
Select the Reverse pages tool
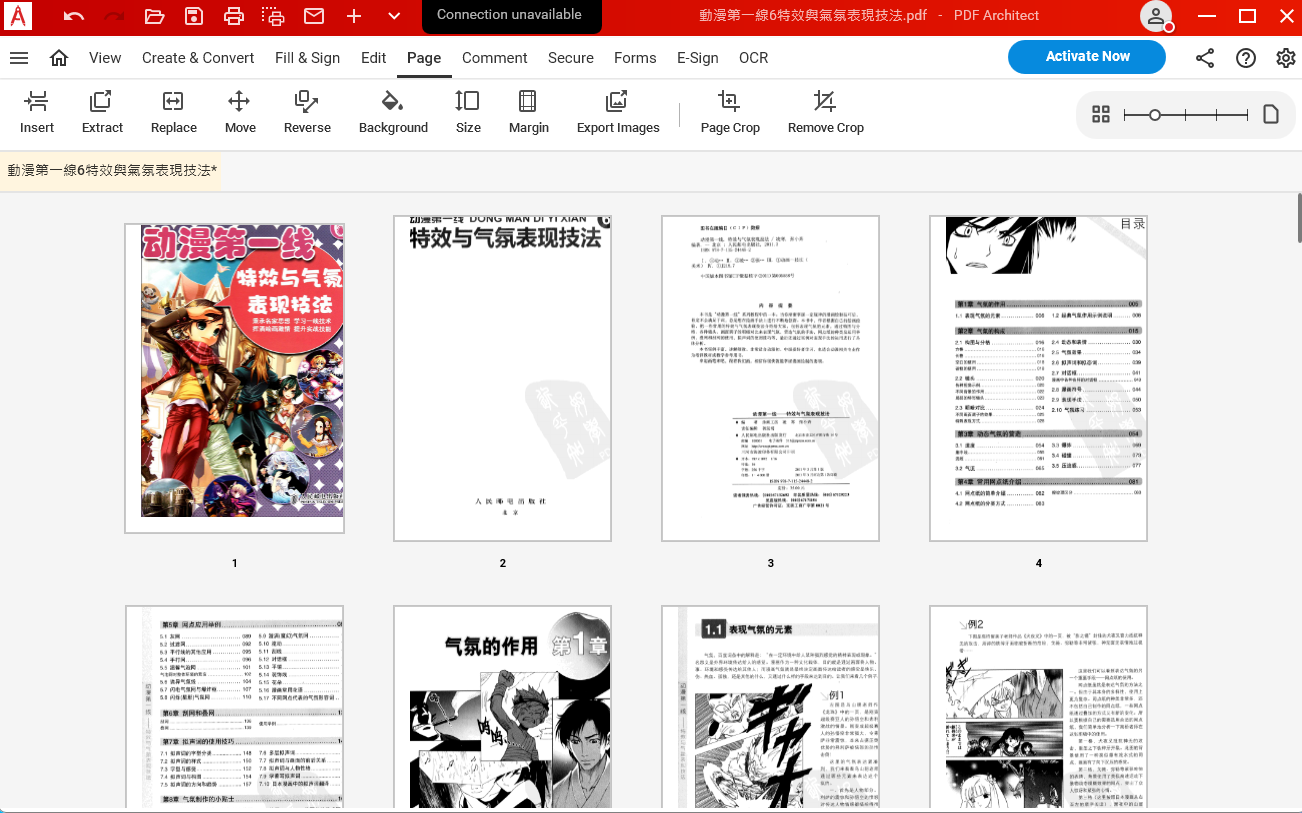(307, 112)
